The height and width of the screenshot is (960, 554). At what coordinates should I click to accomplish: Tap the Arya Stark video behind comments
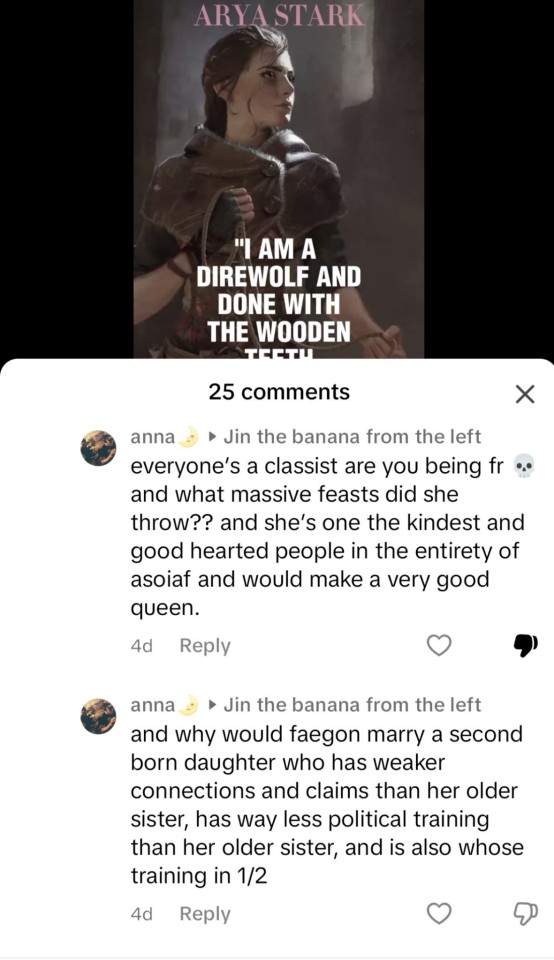tap(279, 179)
